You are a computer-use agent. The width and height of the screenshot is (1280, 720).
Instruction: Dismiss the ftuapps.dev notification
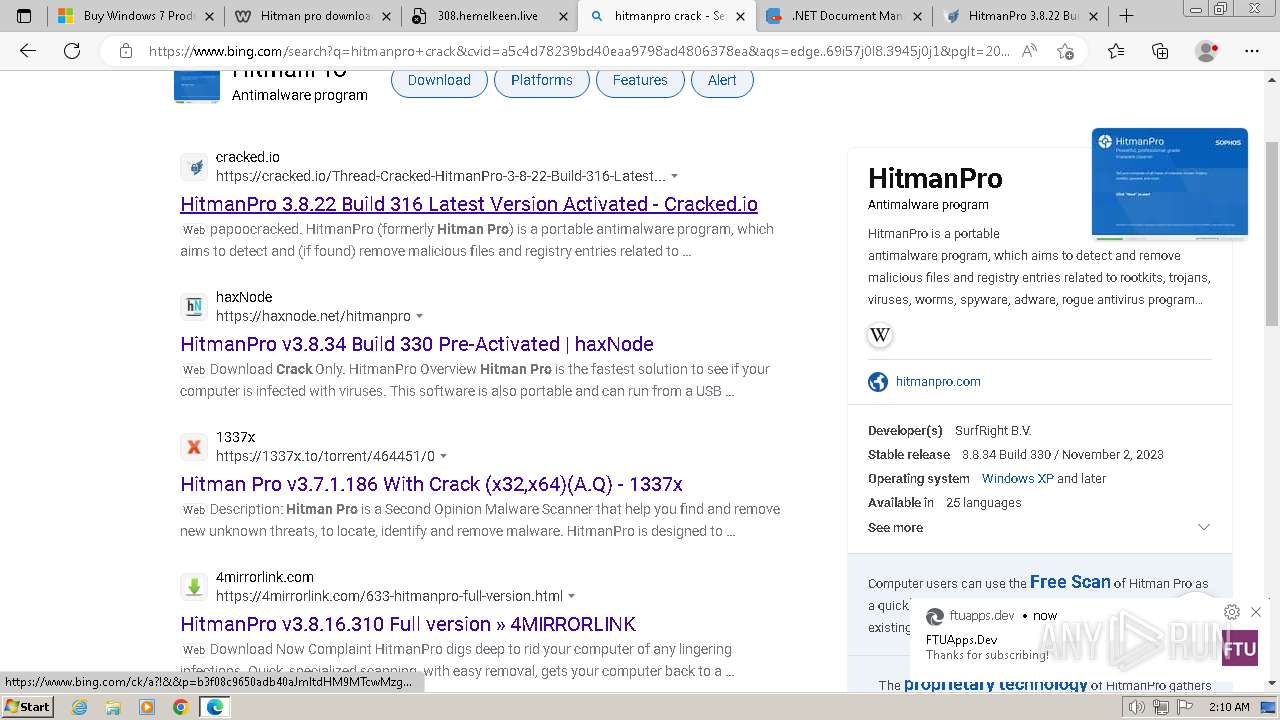(1256, 612)
